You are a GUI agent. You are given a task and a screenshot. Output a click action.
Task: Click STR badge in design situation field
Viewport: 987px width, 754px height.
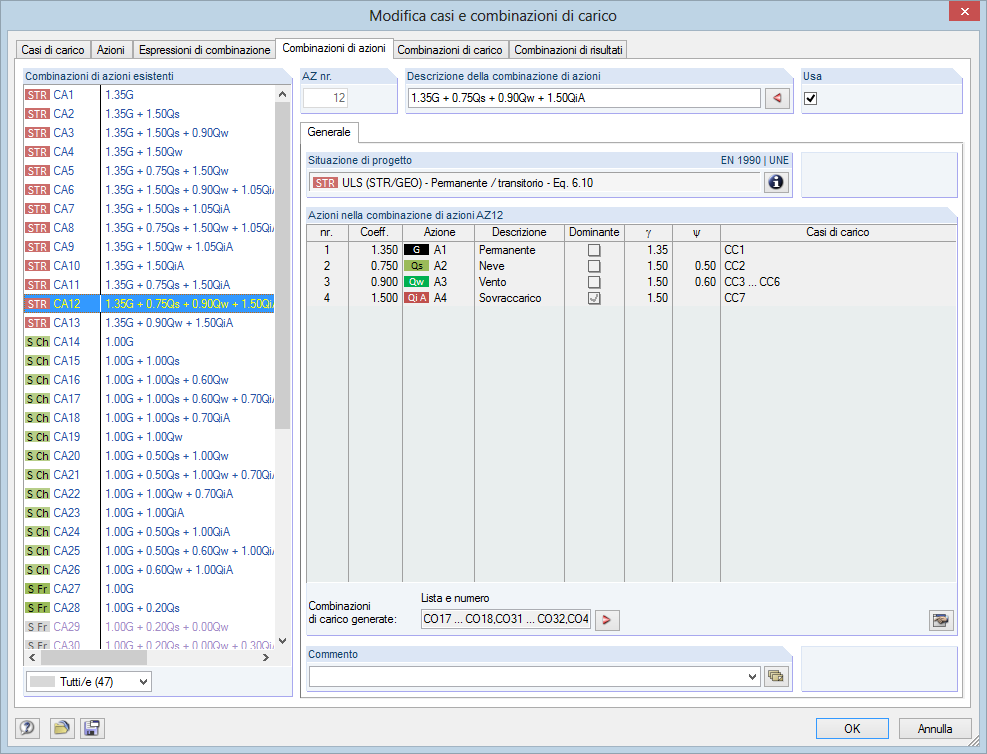click(x=325, y=183)
